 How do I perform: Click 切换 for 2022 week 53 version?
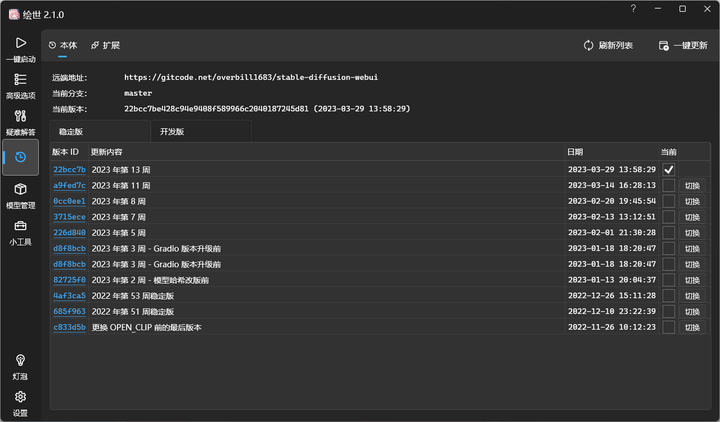692,296
